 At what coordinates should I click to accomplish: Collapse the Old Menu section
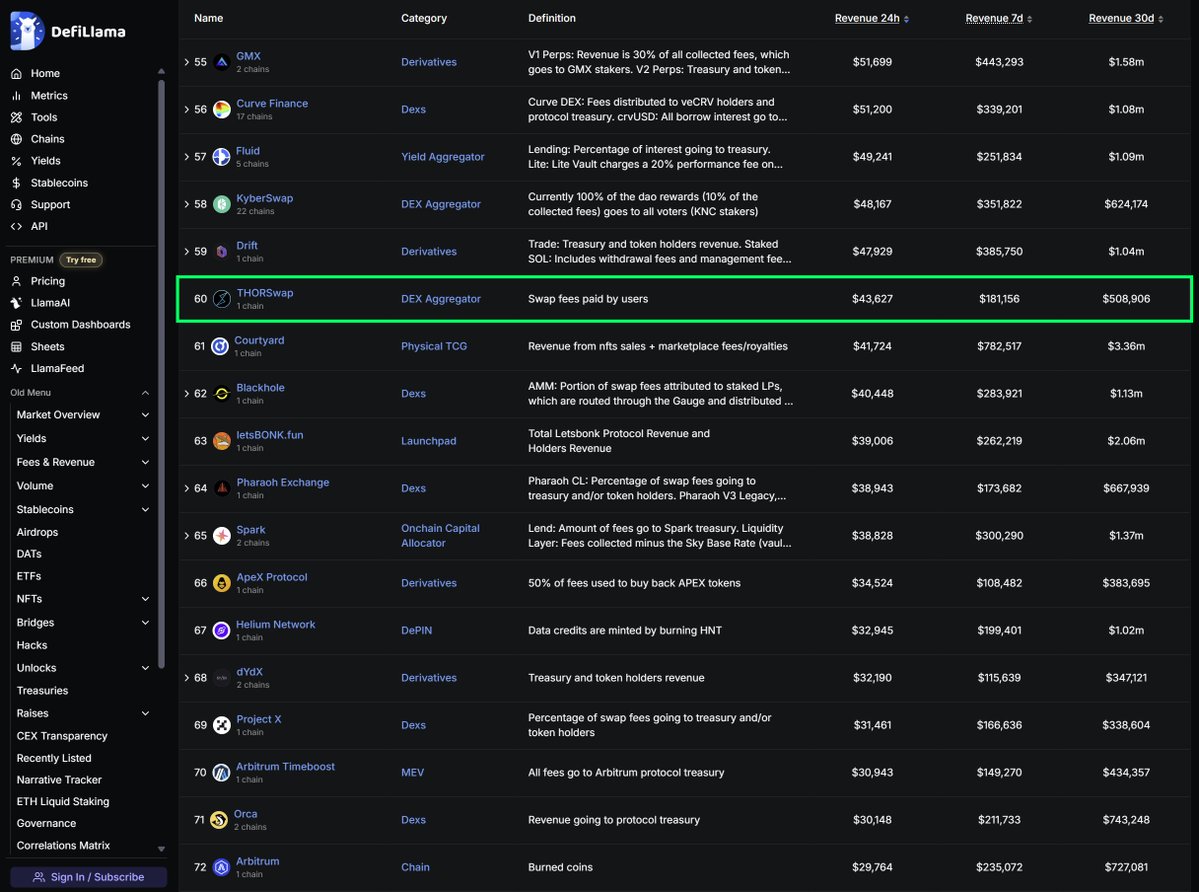tap(145, 393)
